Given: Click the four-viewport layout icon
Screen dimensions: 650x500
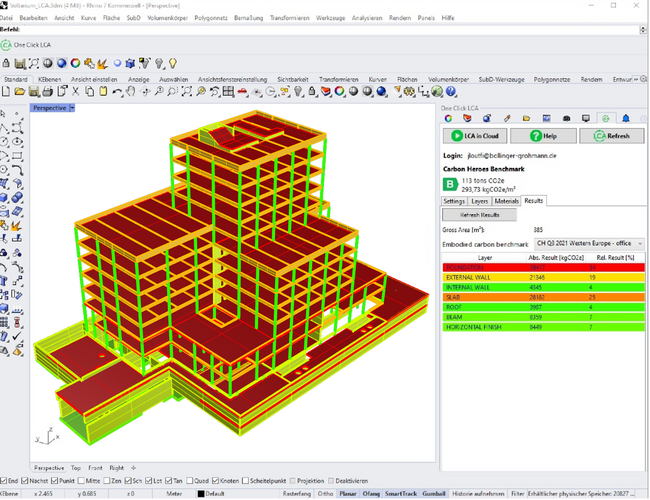Looking at the screenshot, I should pos(228,92).
